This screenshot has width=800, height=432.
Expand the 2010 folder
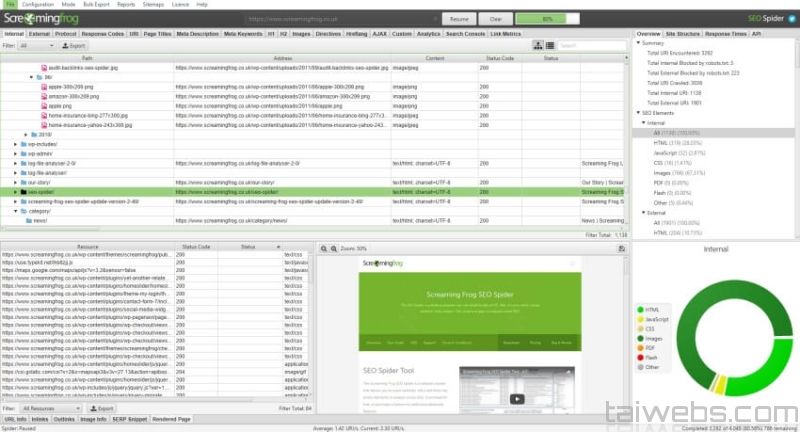26,135
